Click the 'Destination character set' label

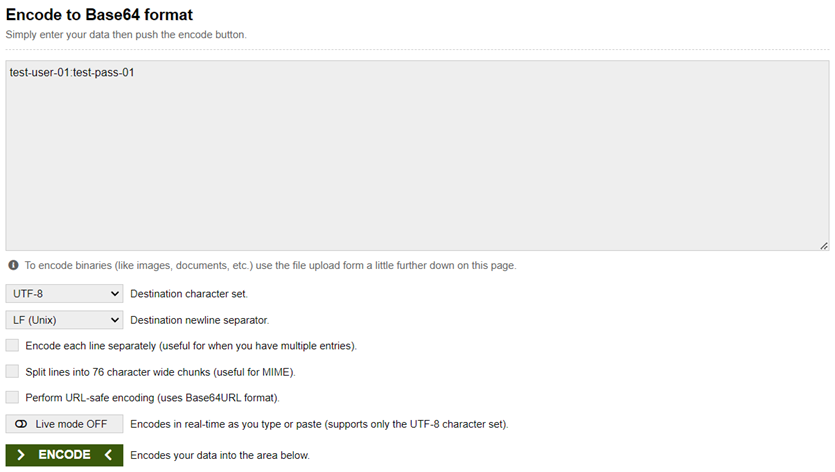click(x=189, y=294)
